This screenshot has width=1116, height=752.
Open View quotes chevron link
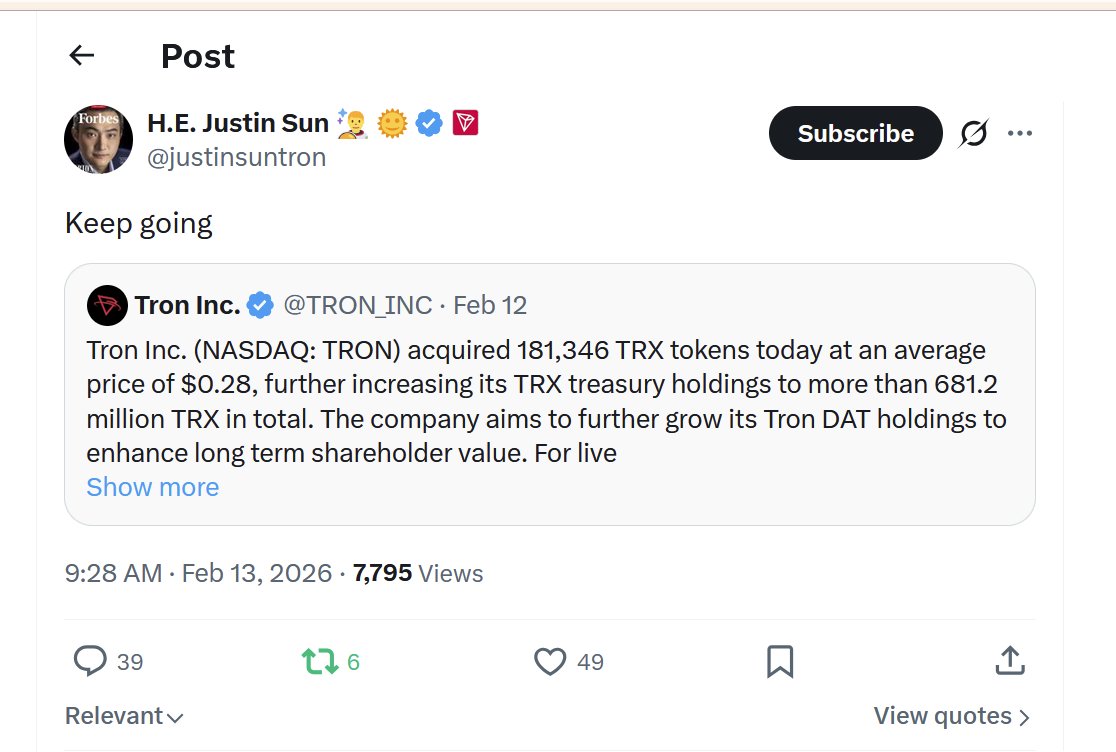[951, 716]
